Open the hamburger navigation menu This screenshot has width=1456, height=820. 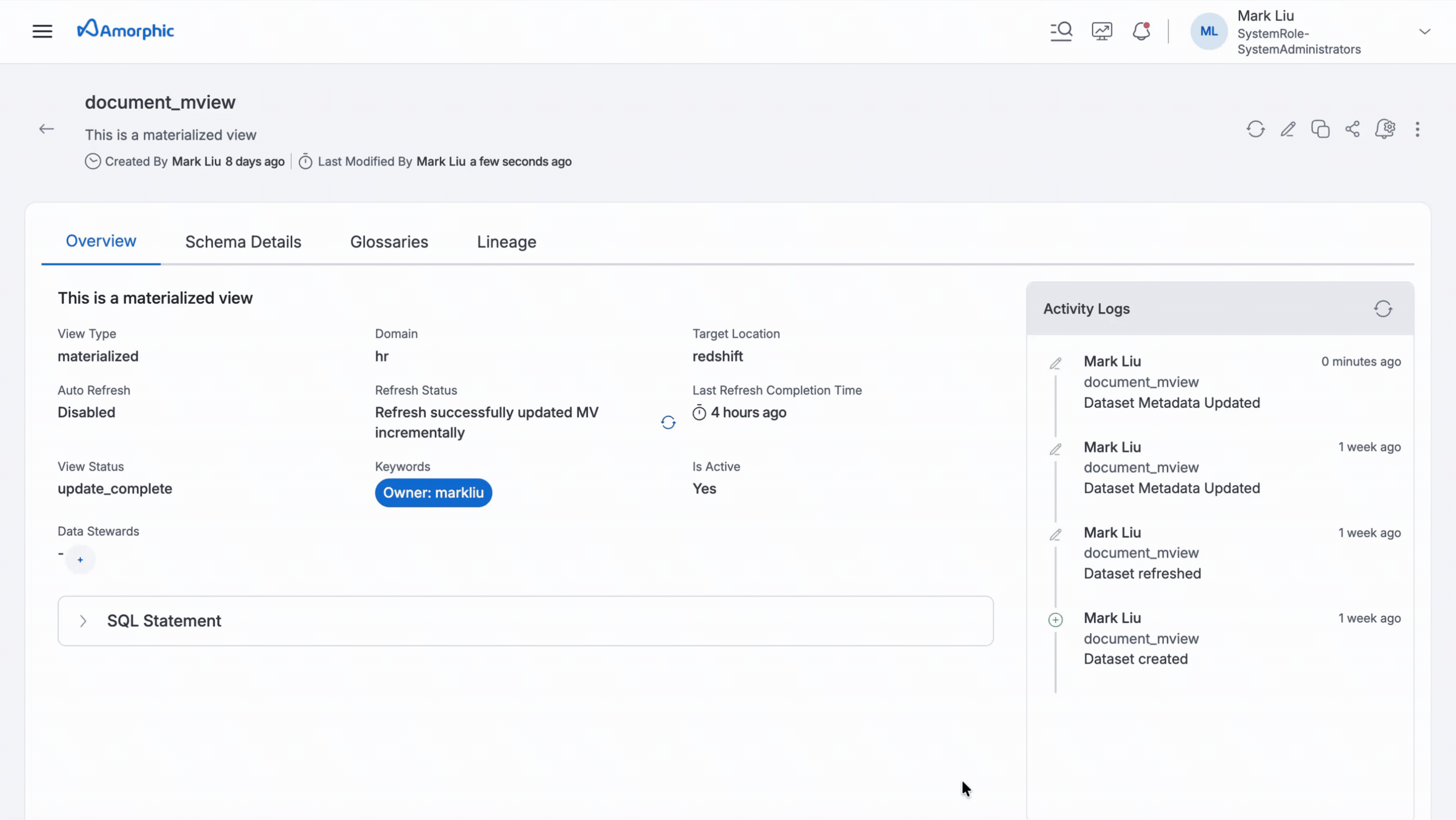pos(42,31)
